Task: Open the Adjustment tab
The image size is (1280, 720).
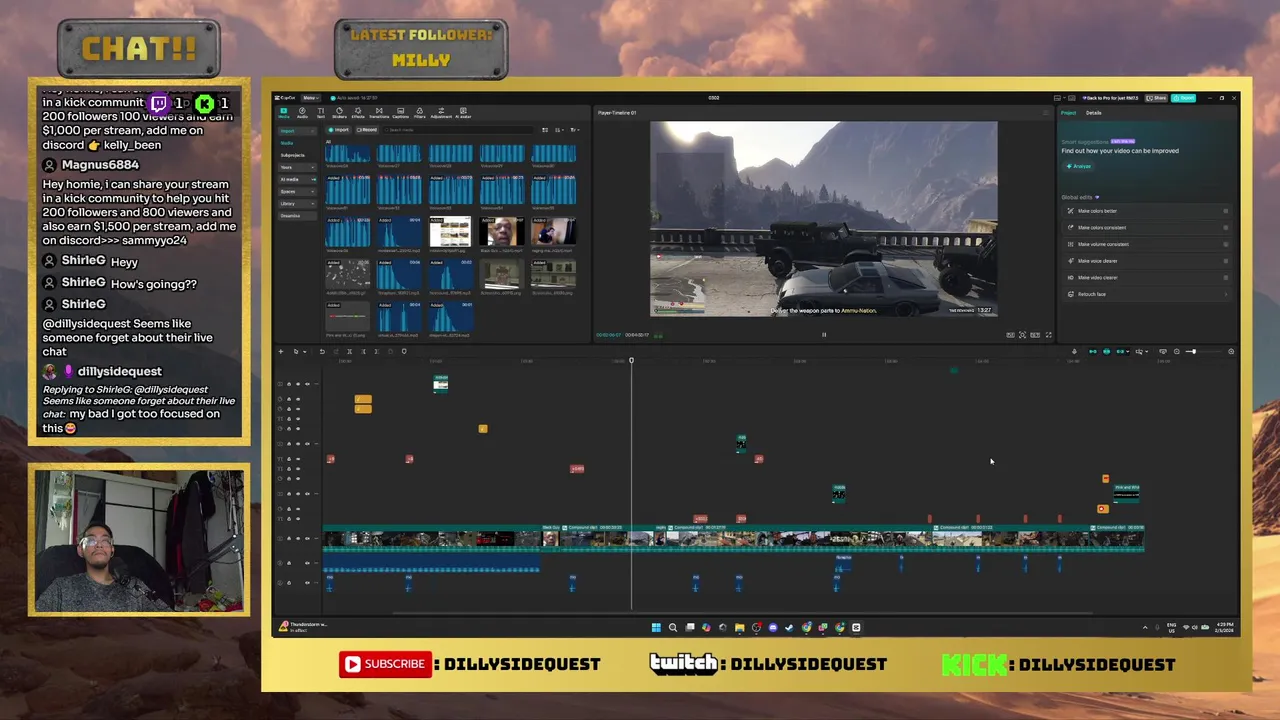Action: coord(441,113)
